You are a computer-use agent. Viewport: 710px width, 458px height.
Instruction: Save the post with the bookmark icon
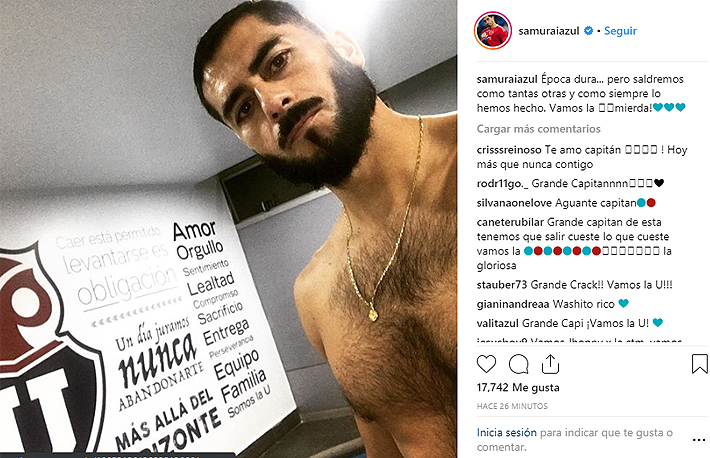tap(699, 364)
